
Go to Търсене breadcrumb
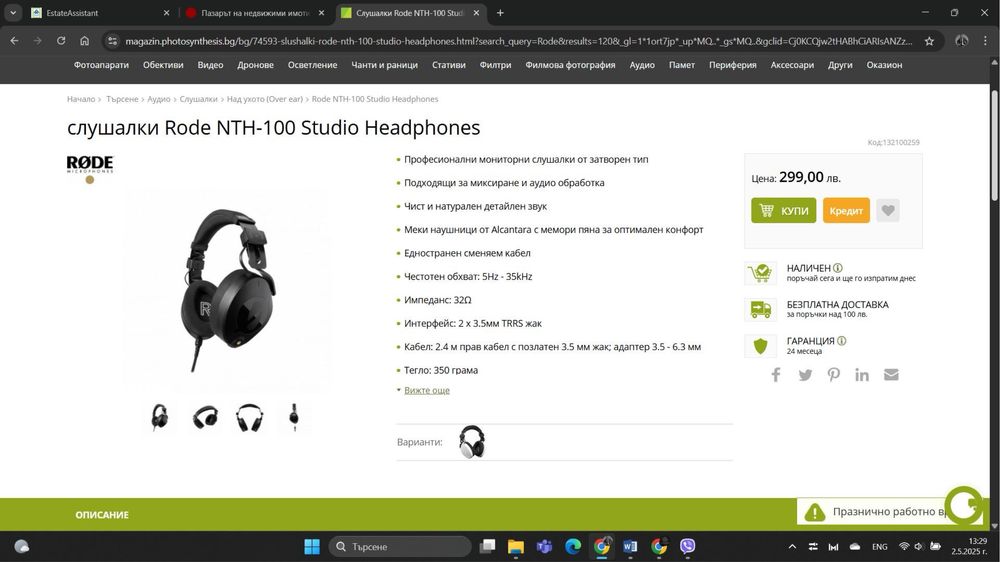coord(122,99)
